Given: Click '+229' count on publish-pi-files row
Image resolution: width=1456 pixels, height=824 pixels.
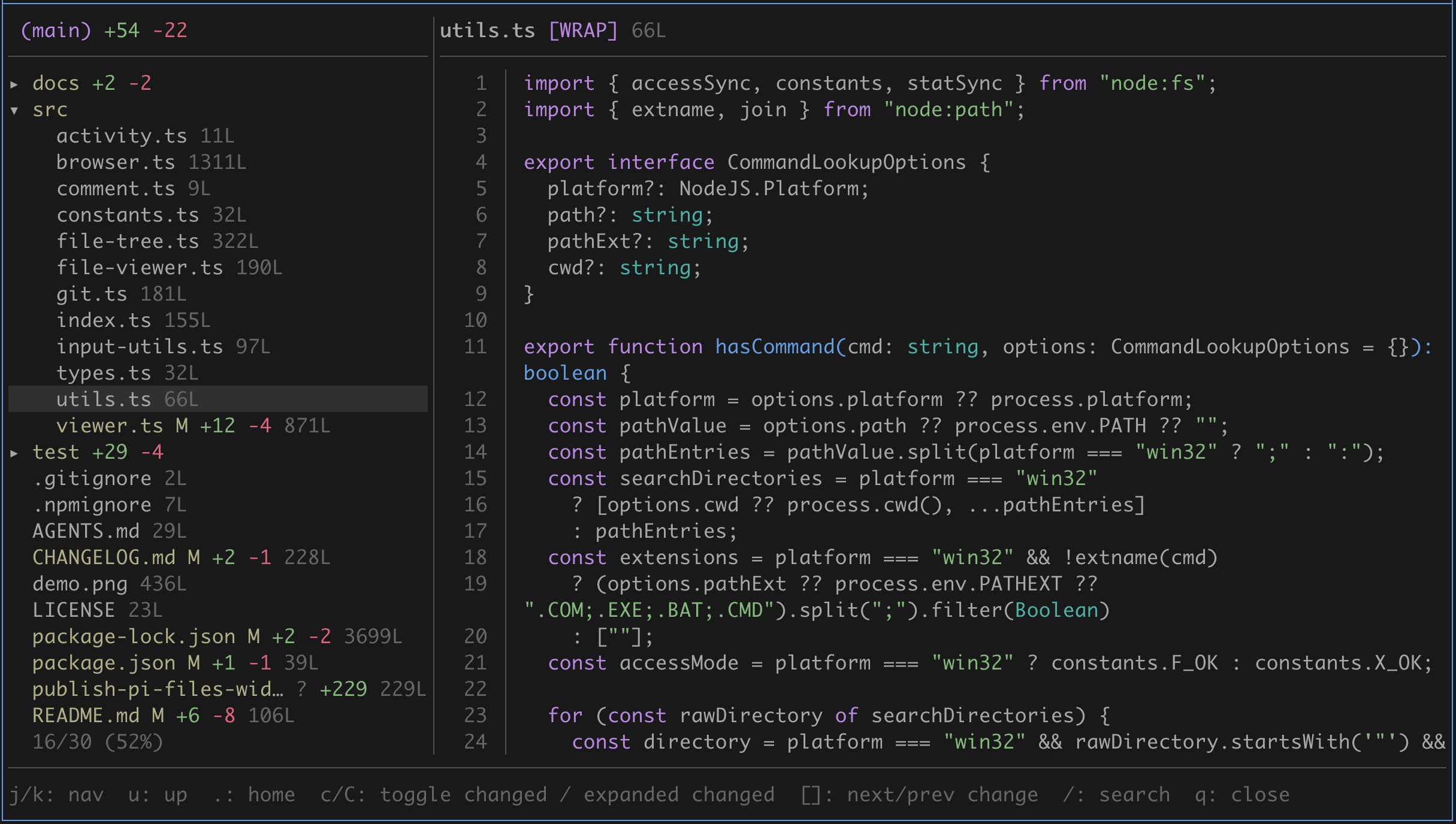Looking at the screenshot, I should coord(343,689).
